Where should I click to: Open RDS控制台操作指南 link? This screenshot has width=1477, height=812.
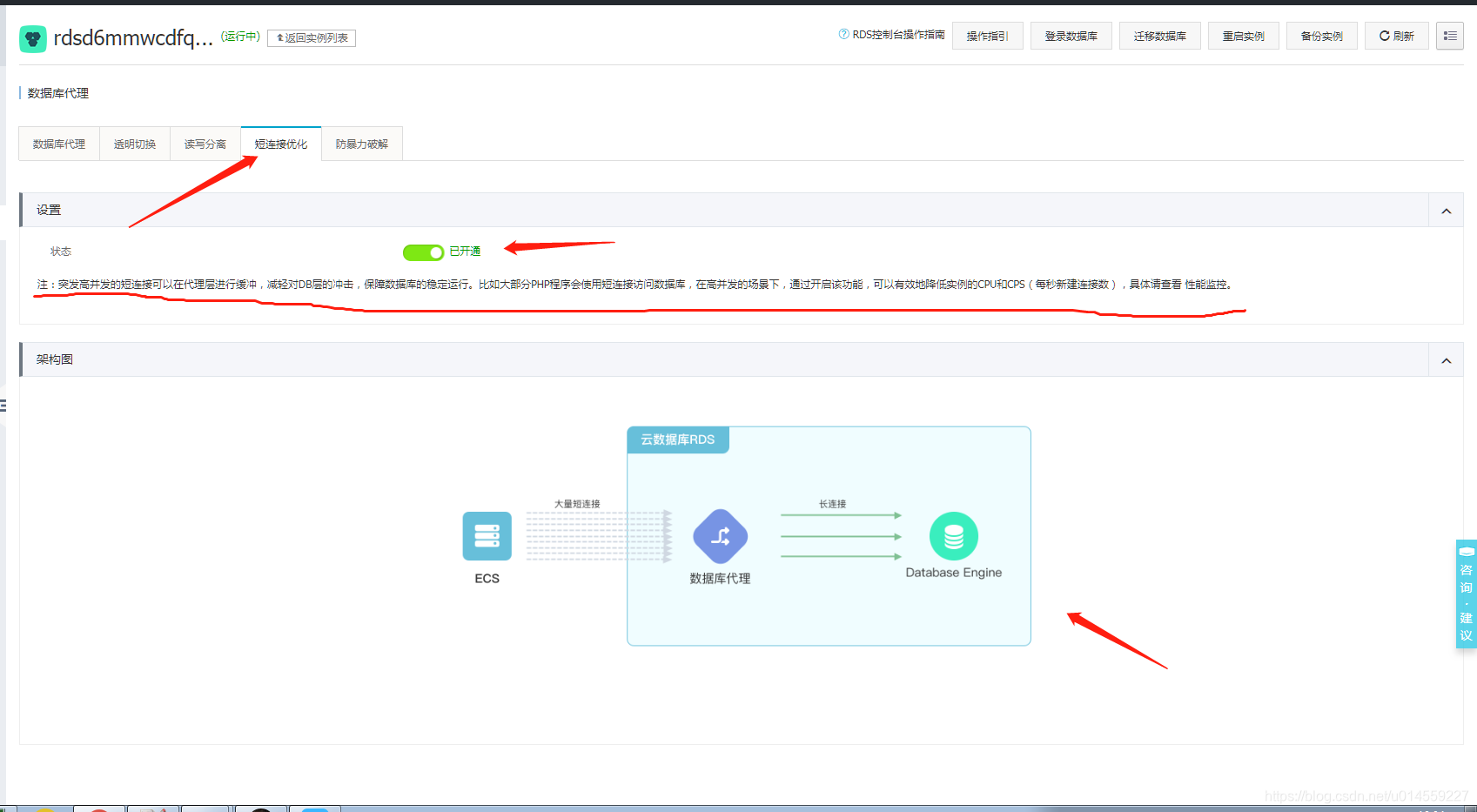tap(898, 35)
